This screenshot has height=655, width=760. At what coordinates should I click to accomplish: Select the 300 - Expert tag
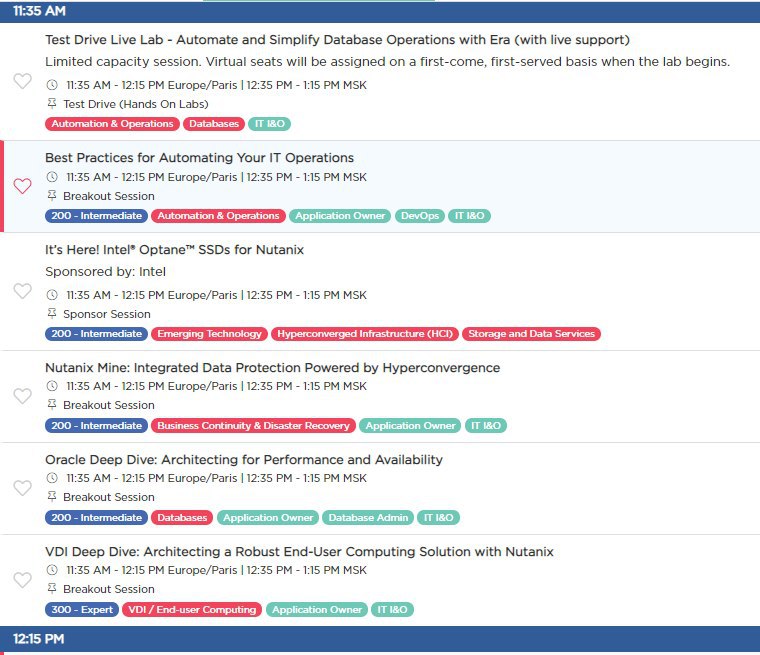(82, 609)
